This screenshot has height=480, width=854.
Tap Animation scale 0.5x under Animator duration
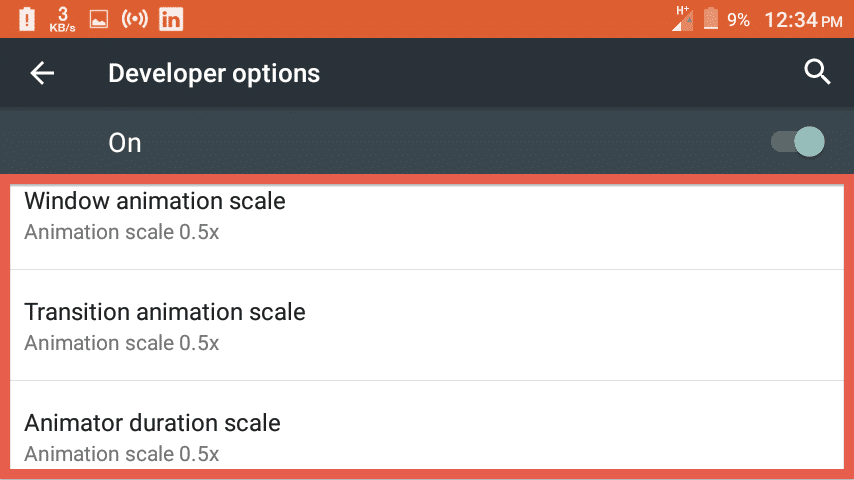pos(121,454)
